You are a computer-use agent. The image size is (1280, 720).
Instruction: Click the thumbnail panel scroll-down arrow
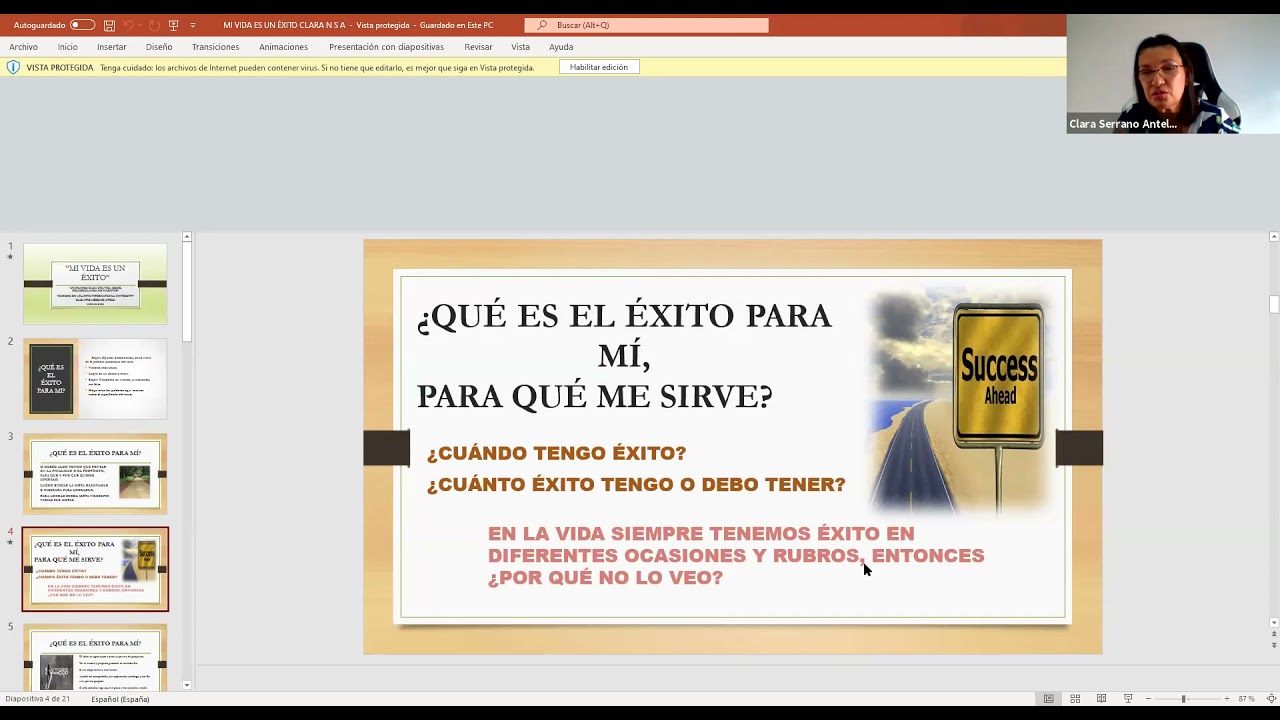(186, 685)
